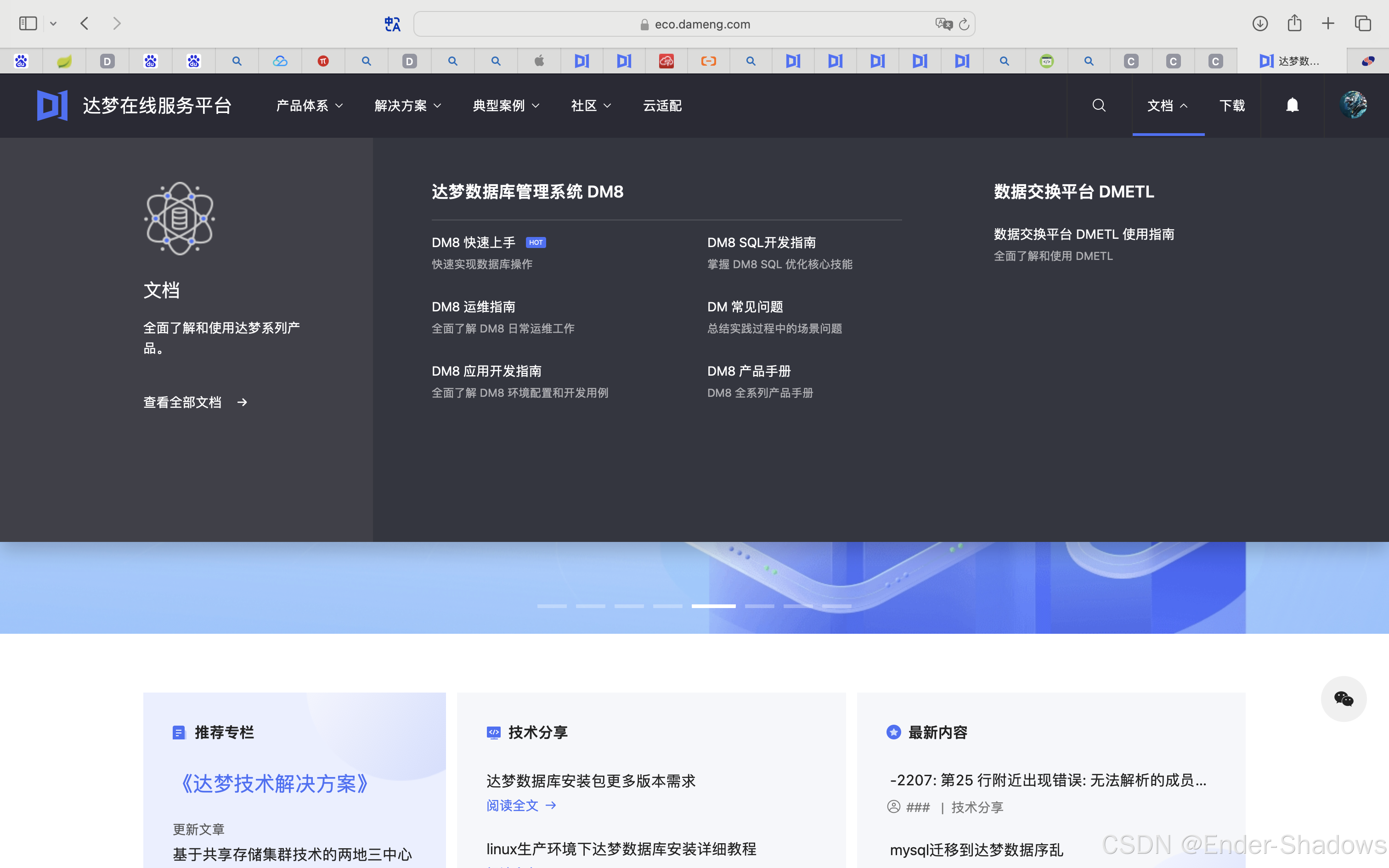The height and width of the screenshot is (868, 1389).
Task: Switch to the first Baidu paw tab
Action: (21, 61)
